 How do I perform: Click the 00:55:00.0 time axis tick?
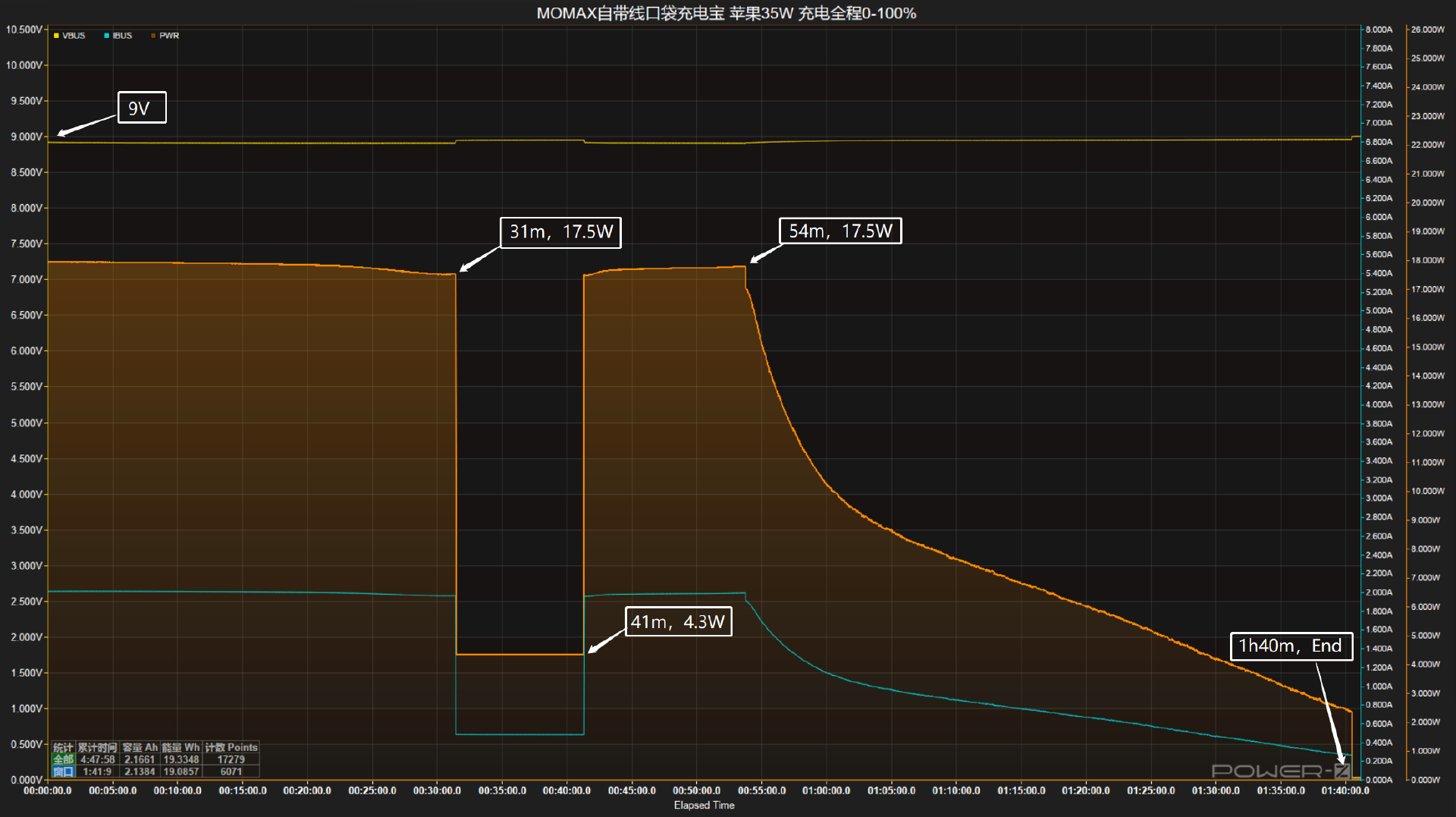click(x=761, y=790)
